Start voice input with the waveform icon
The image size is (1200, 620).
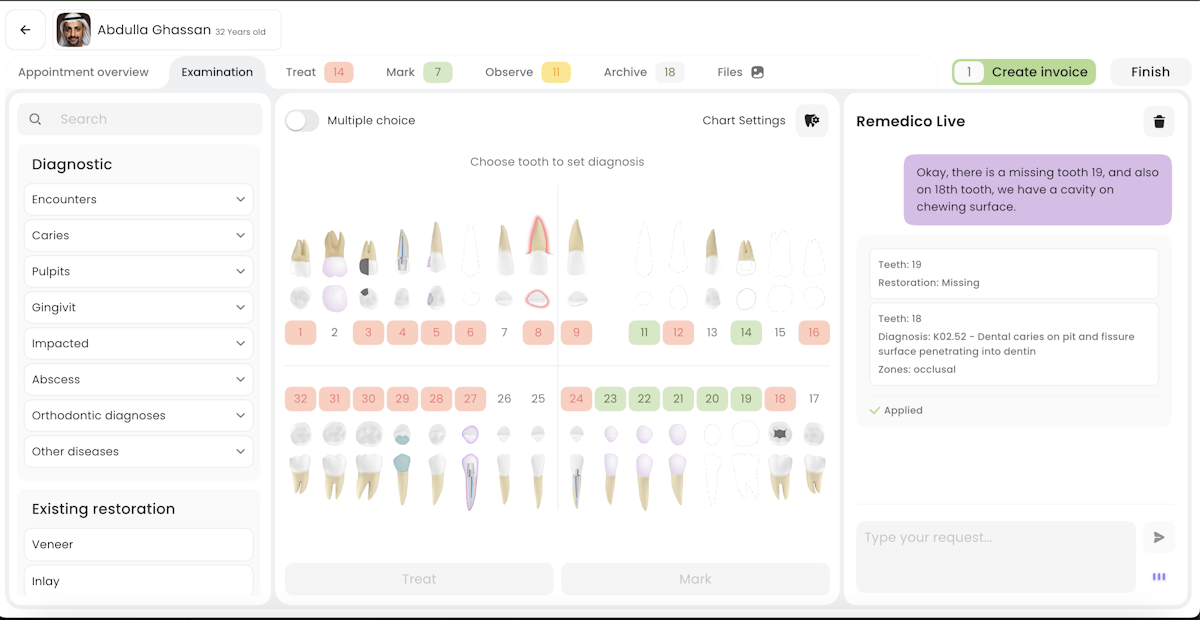(1158, 577)
